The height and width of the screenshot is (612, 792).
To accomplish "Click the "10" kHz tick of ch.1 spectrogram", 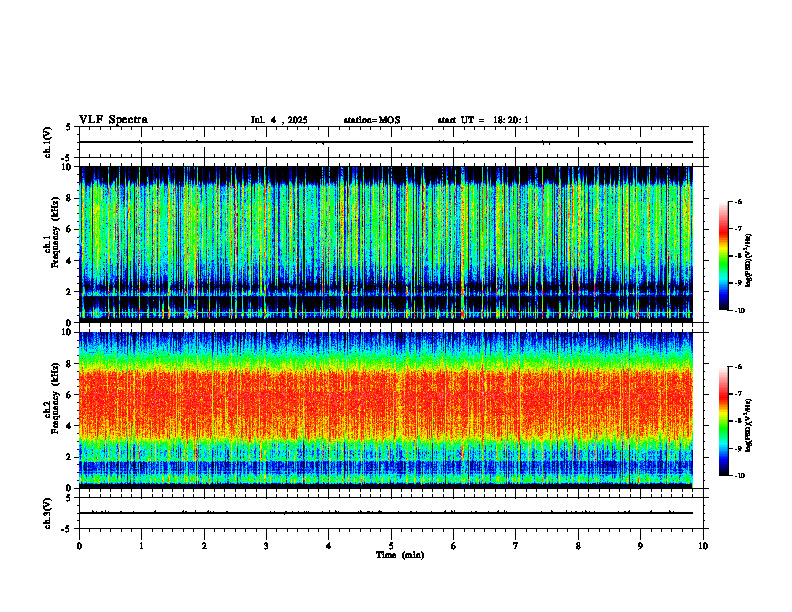I will (67, 167).
